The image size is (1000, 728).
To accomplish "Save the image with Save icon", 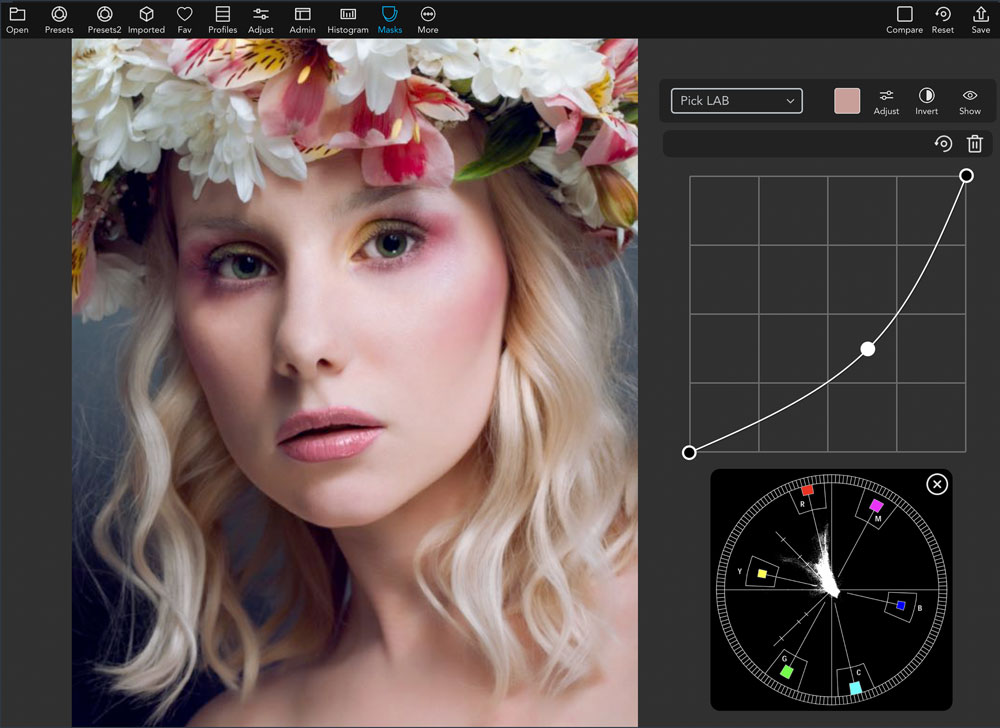I will [x=981, y=20].
